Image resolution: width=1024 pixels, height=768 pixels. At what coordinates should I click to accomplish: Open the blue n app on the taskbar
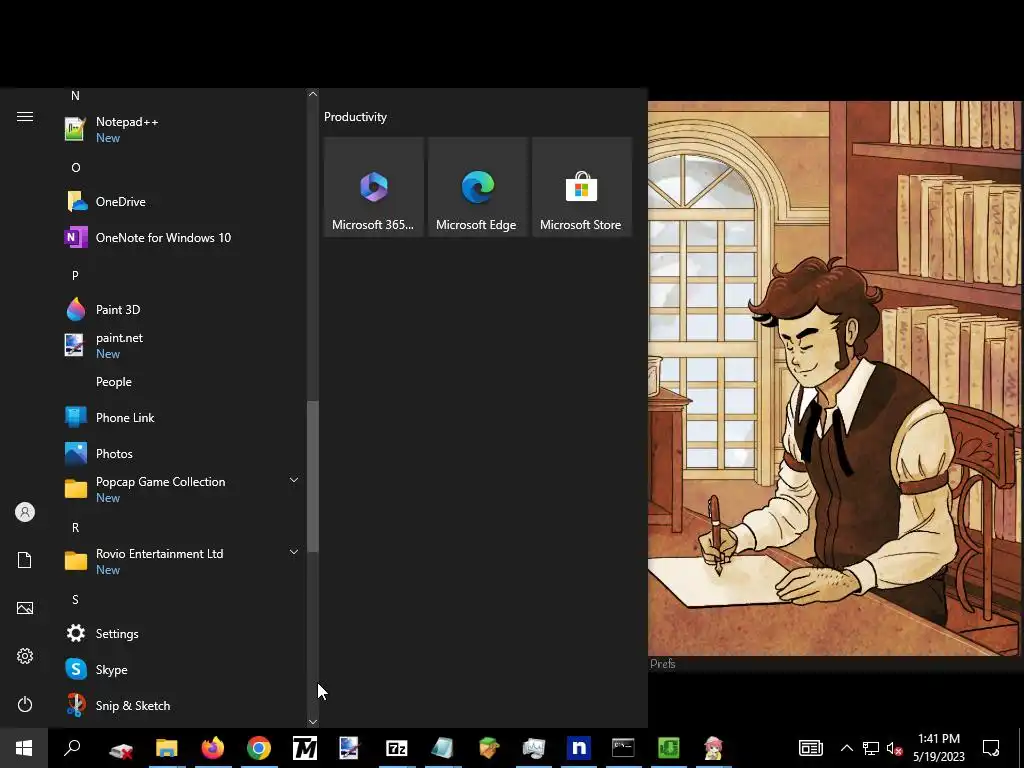click(x=579, y=748)
